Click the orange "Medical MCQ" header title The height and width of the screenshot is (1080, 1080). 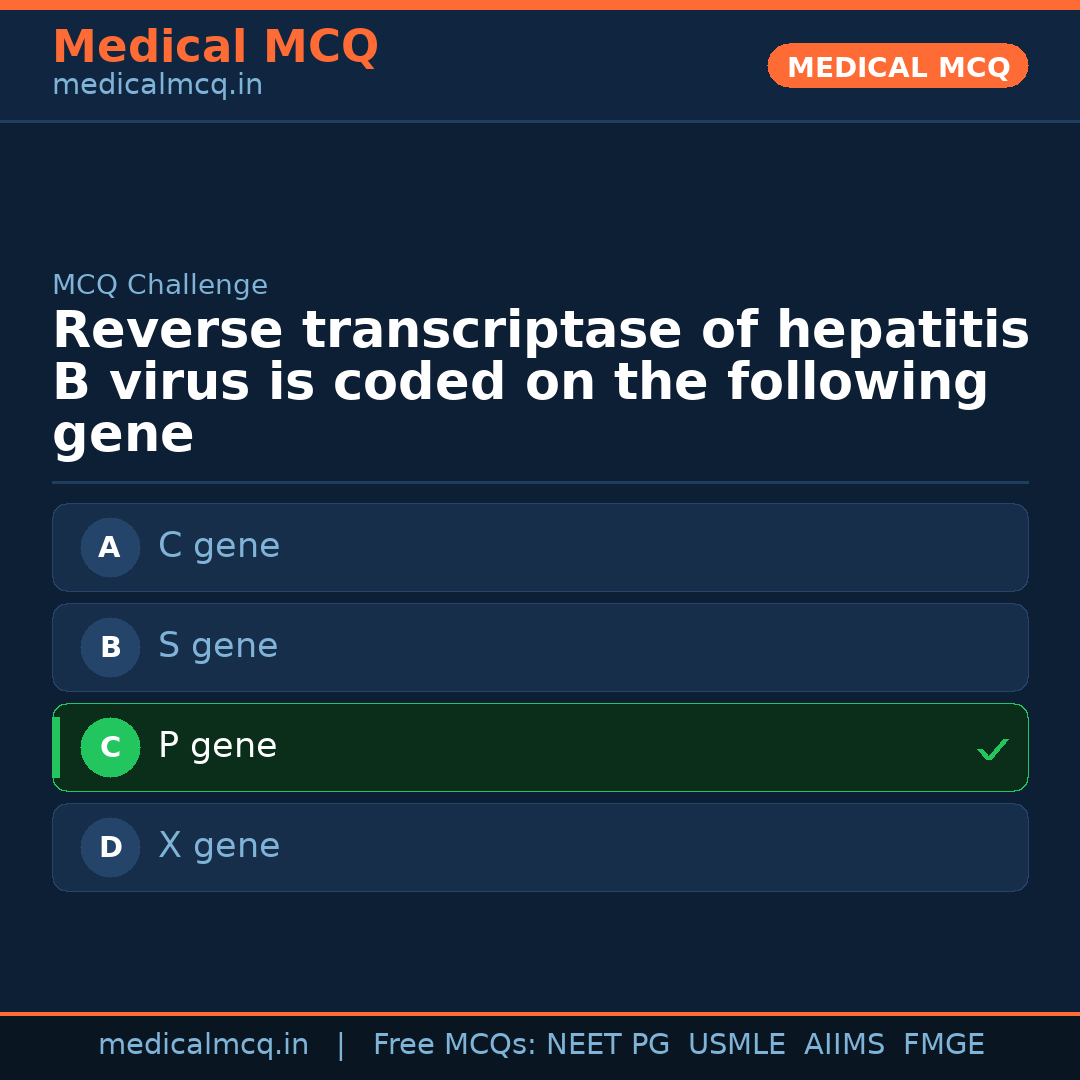pos(215,47)
